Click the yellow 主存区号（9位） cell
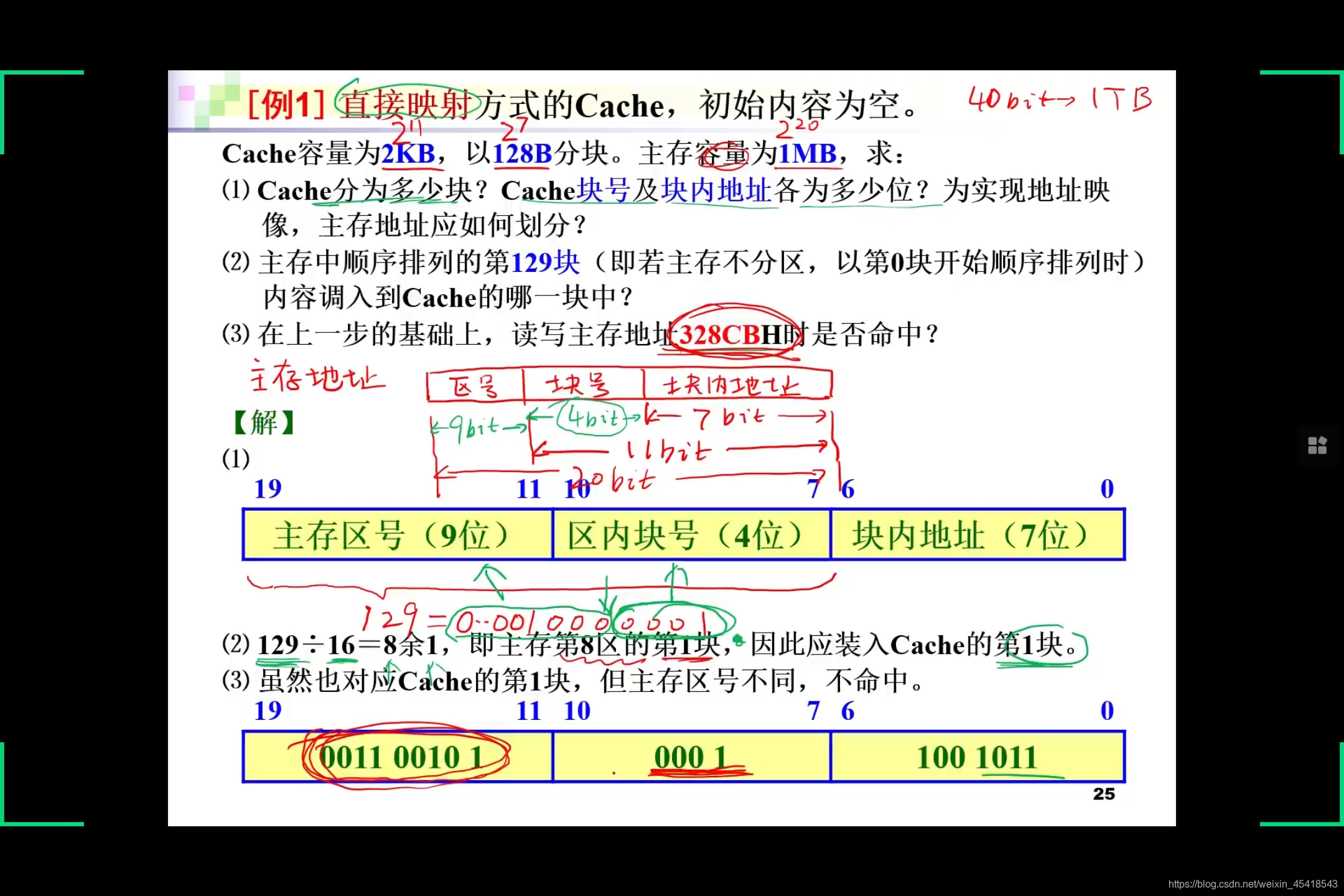 (396, 534)
